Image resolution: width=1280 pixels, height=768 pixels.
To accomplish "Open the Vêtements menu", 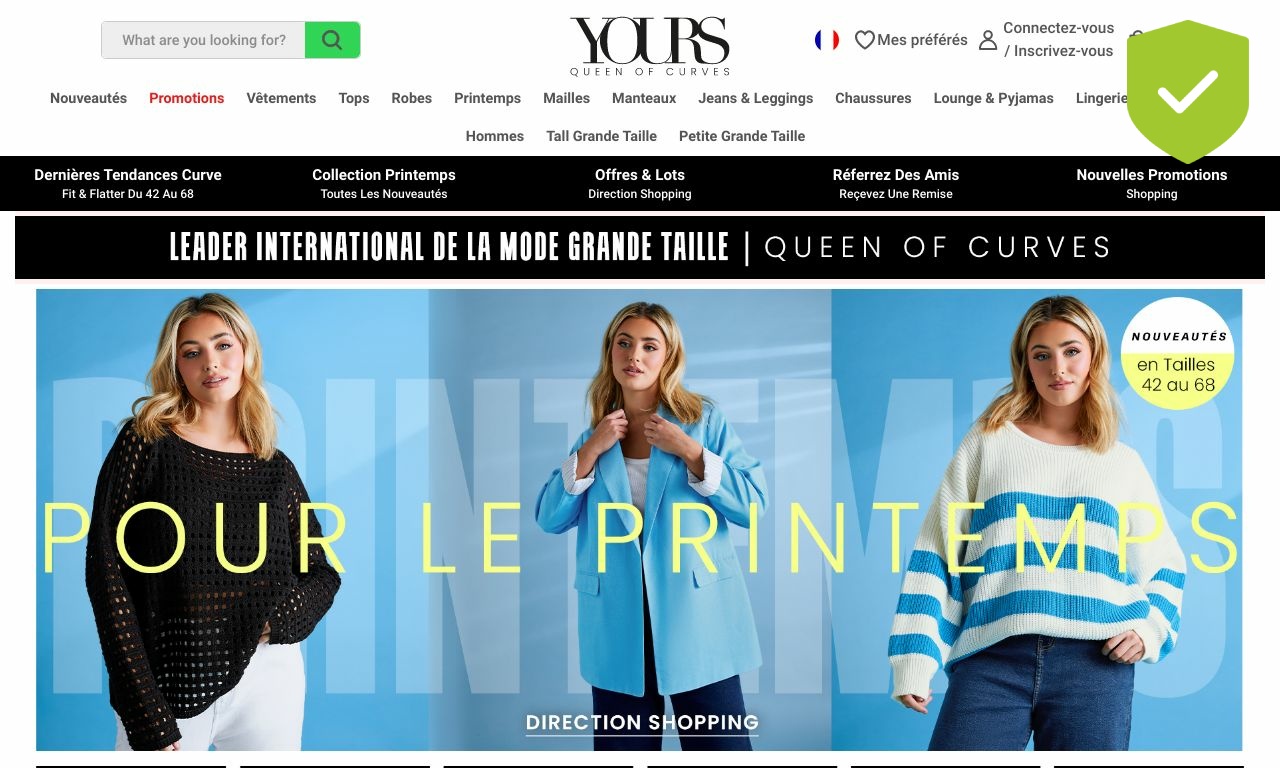I will click(281, 98).
